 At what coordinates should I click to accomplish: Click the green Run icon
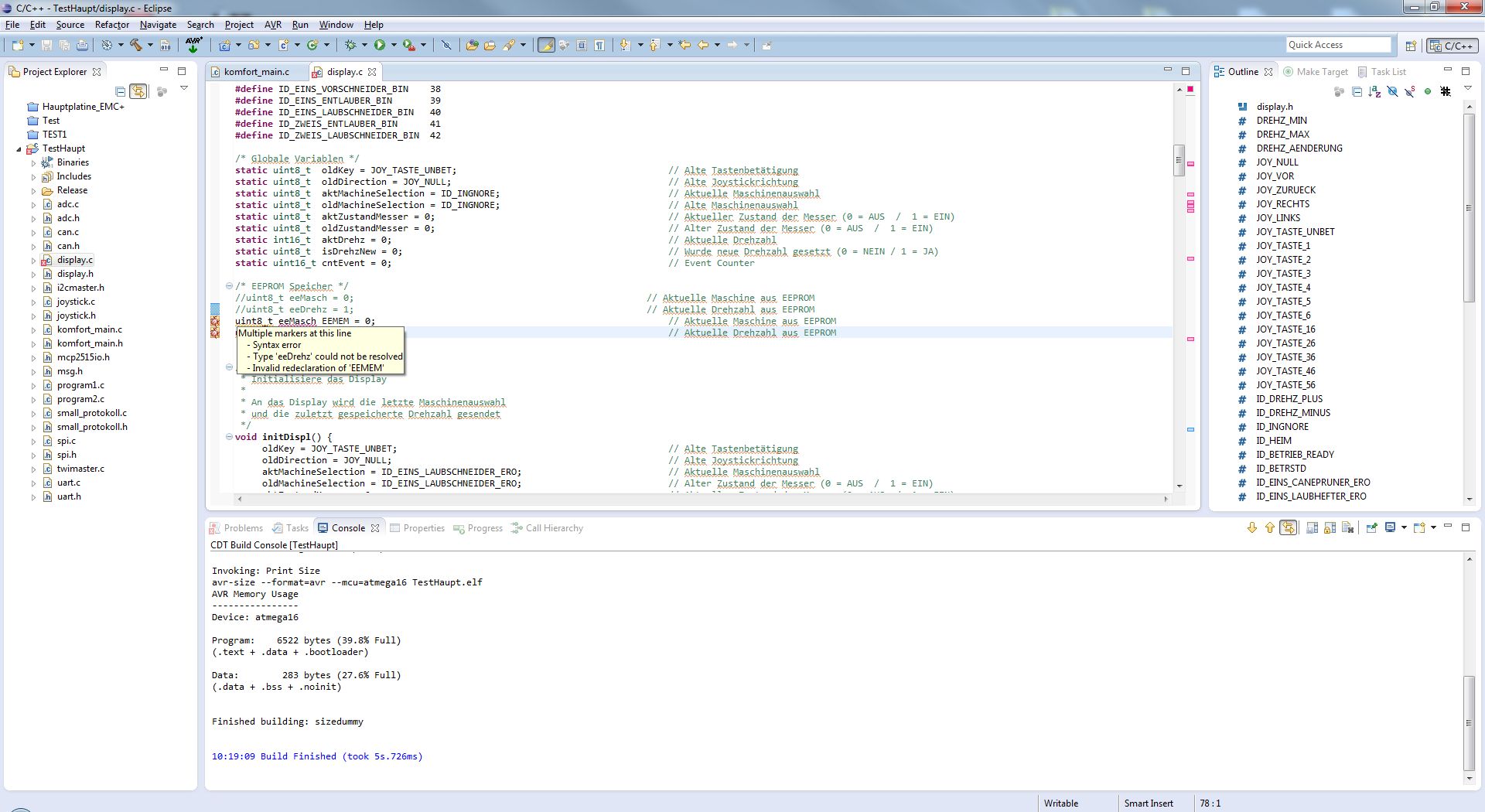point(380,45)
